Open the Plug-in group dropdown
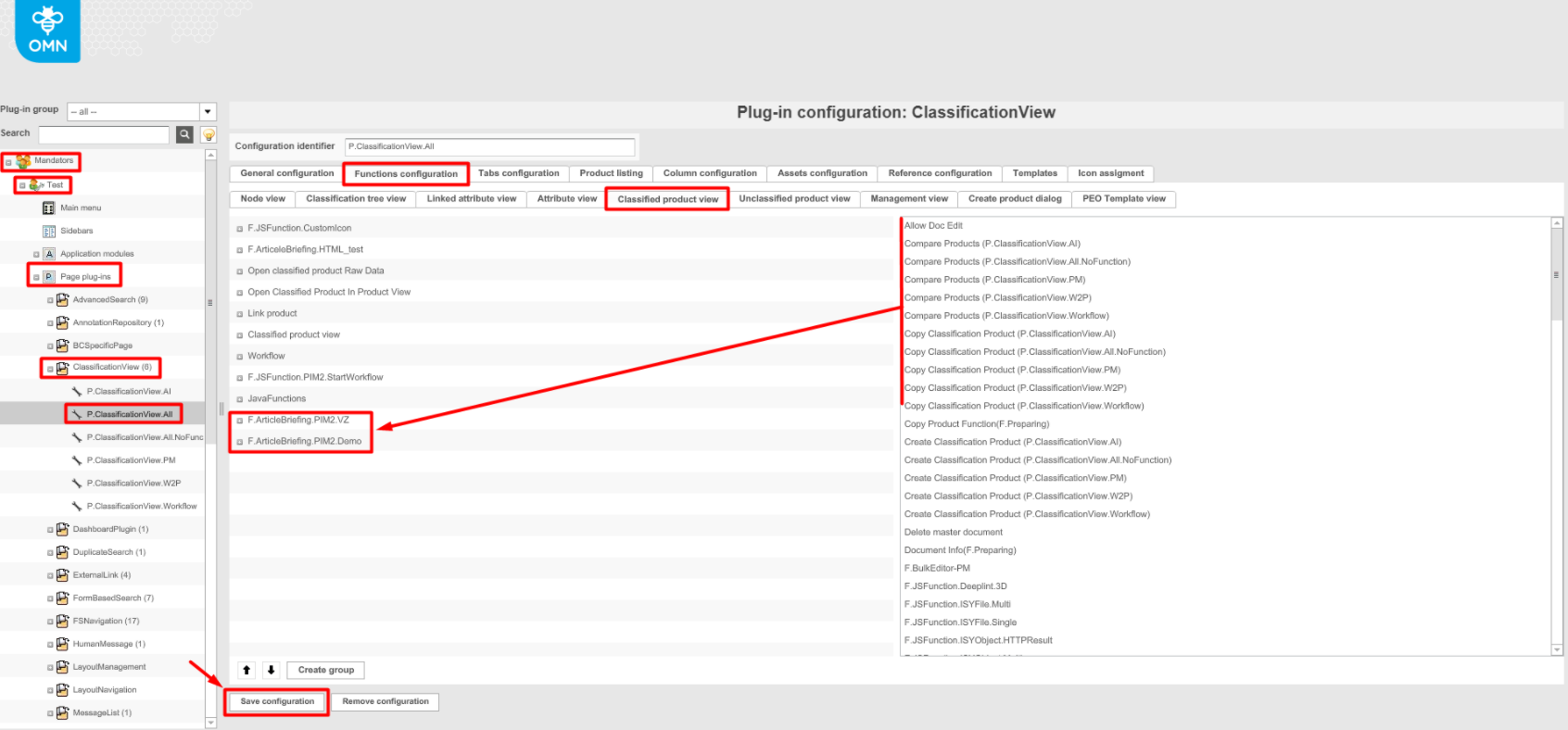Image resolution: width=1568 pixels, height=730 pixels. pyautogui.click(x=209, y=112)
